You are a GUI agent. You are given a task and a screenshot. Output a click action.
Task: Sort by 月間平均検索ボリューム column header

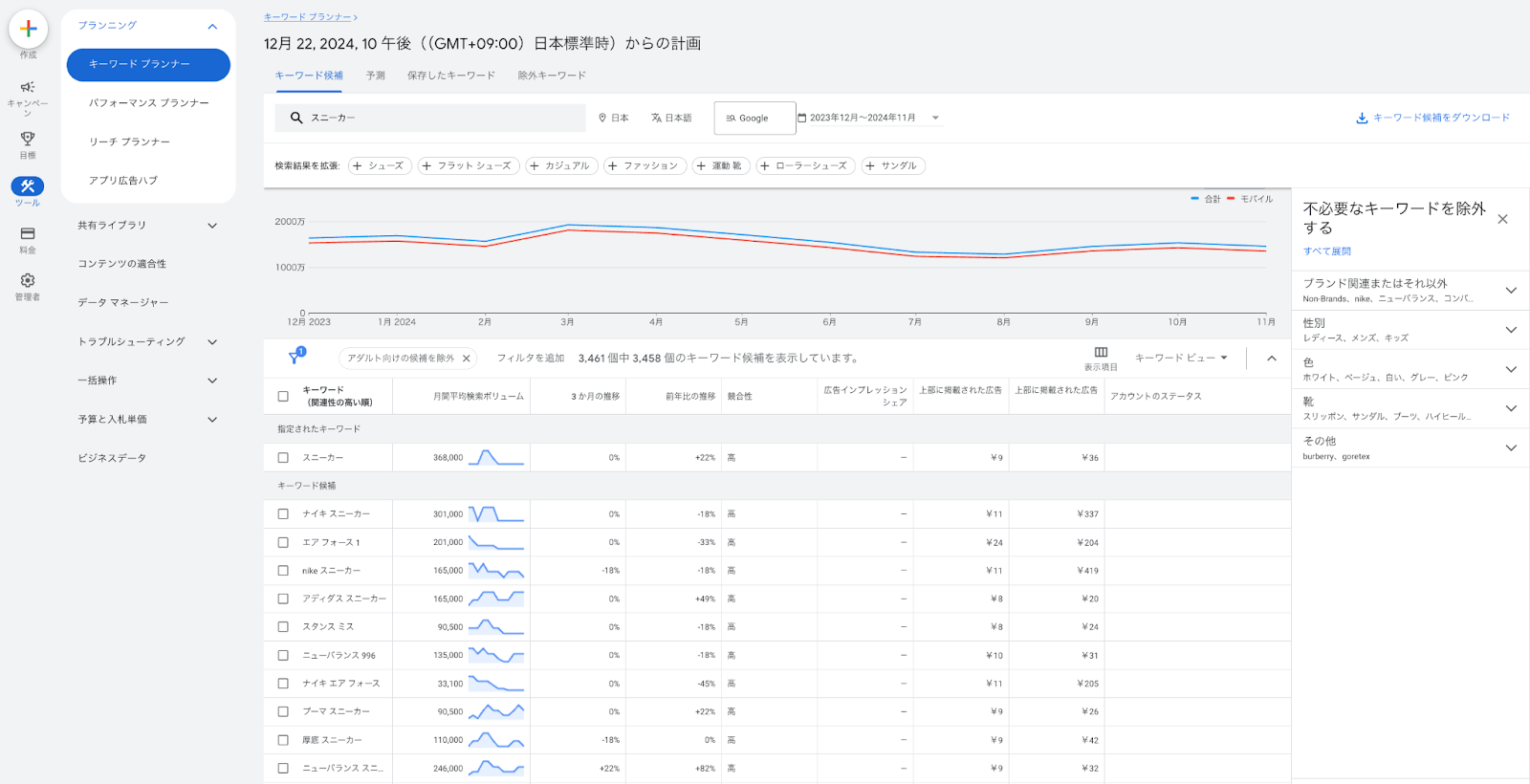478,396
